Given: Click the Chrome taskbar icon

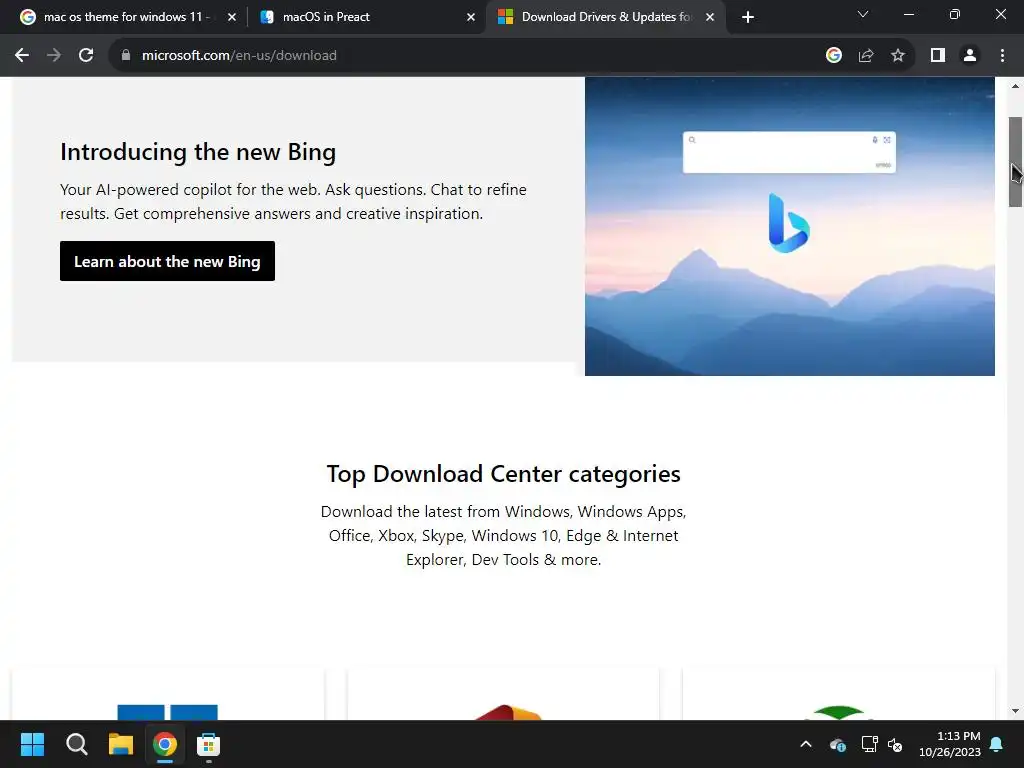Looking at the screenshot, I should tap(165, 744).
